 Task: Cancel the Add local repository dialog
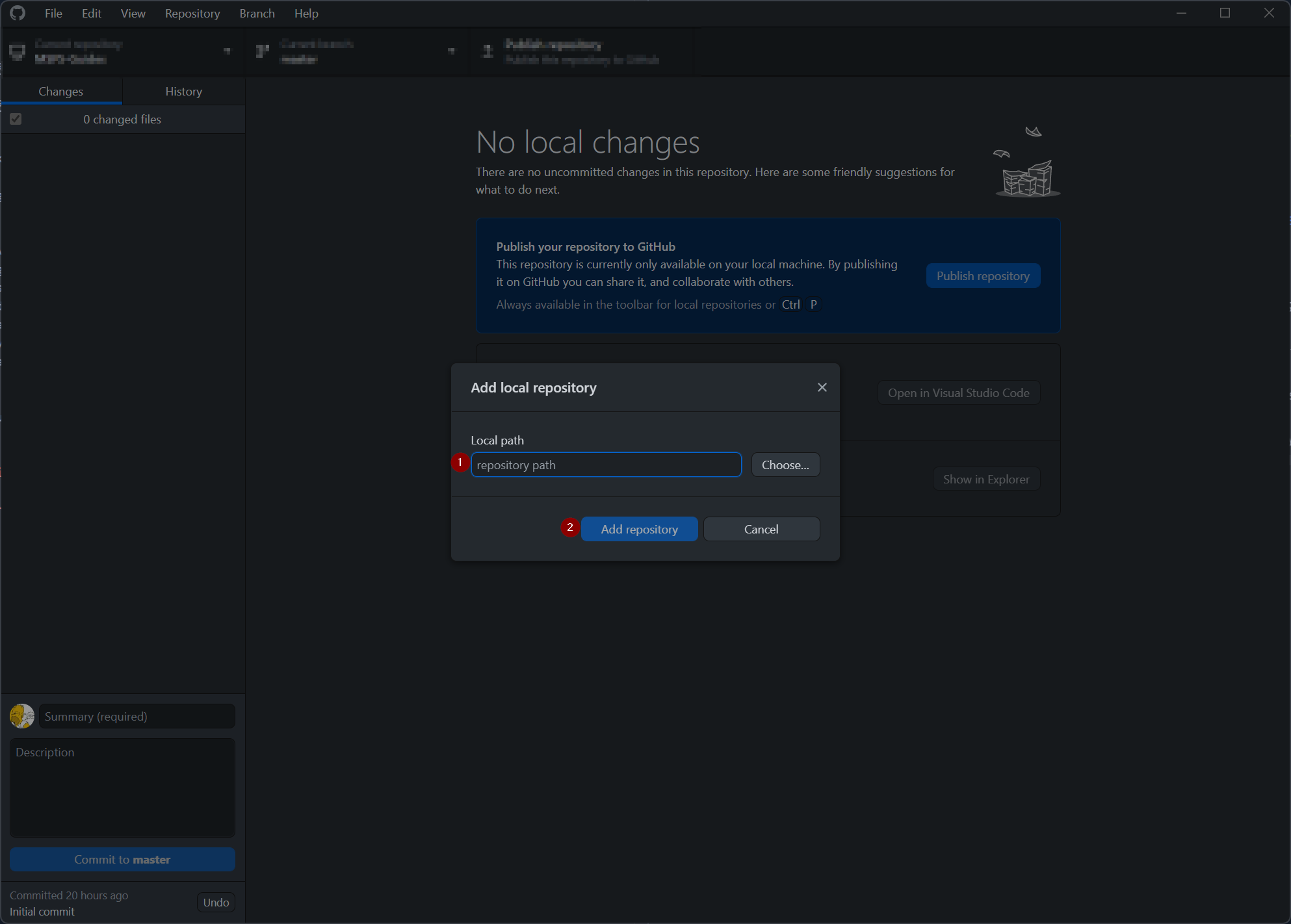[761, 529]
